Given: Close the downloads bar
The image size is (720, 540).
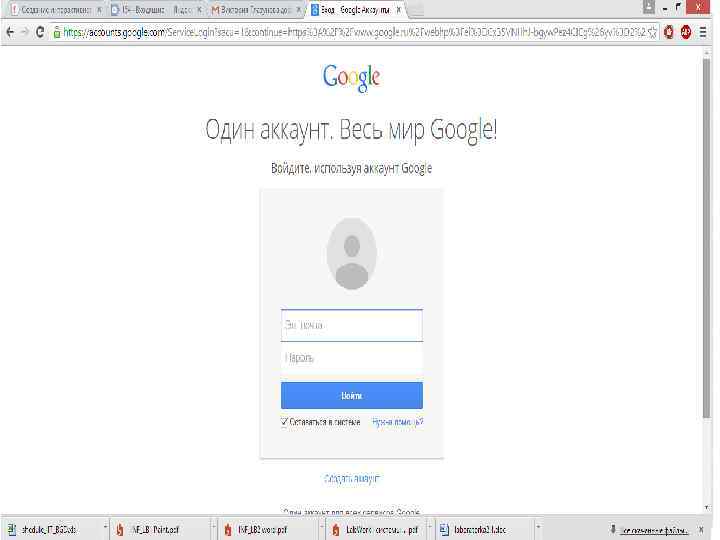Looking at the screenshot, I should coord(701,529).
